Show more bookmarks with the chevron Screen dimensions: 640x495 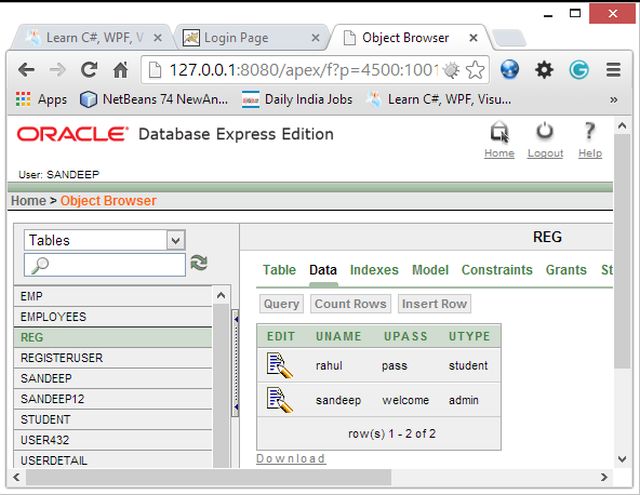pyautogui.click(x=613, y=100)
